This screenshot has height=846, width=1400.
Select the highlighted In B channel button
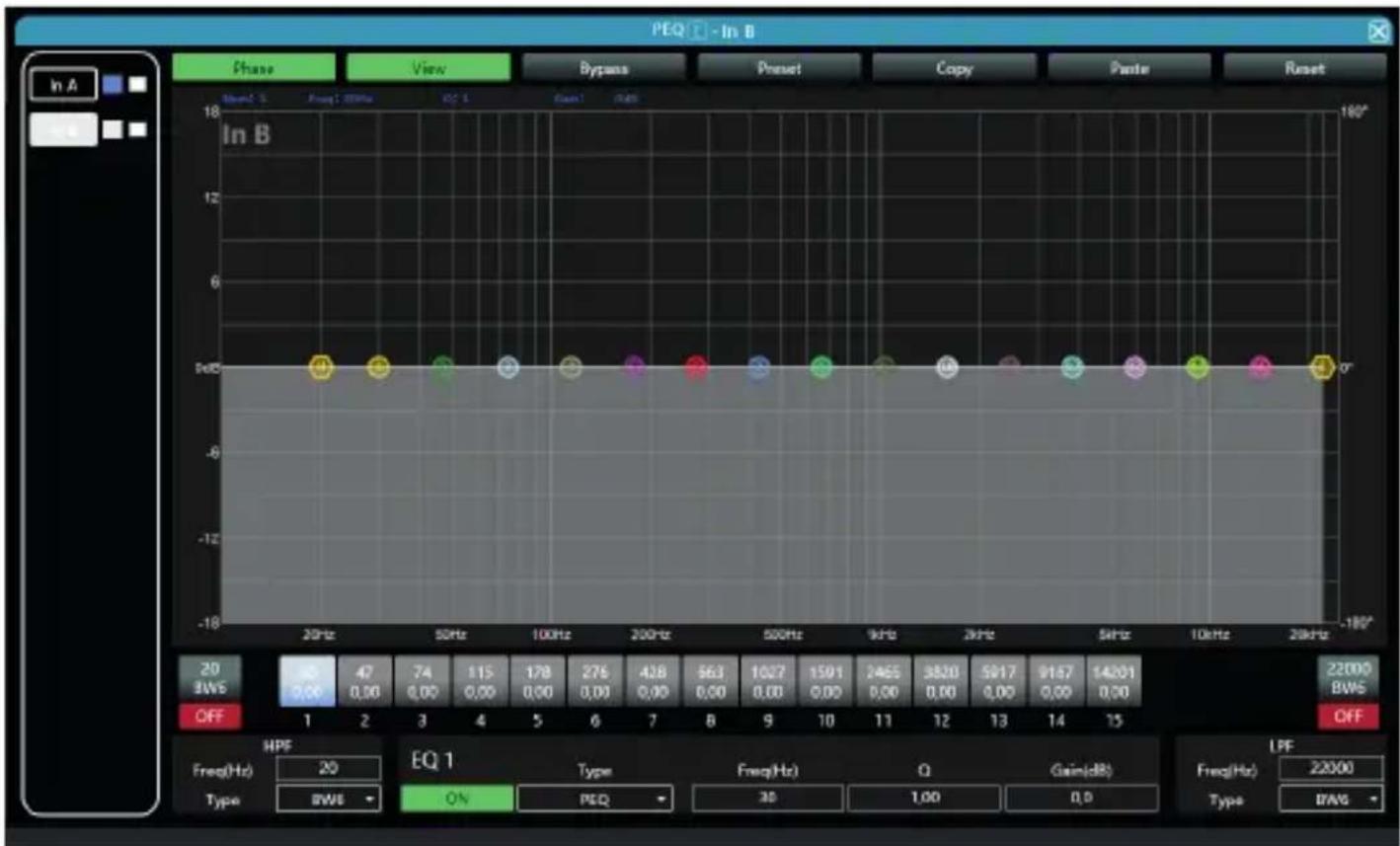(x=63, y=129)
